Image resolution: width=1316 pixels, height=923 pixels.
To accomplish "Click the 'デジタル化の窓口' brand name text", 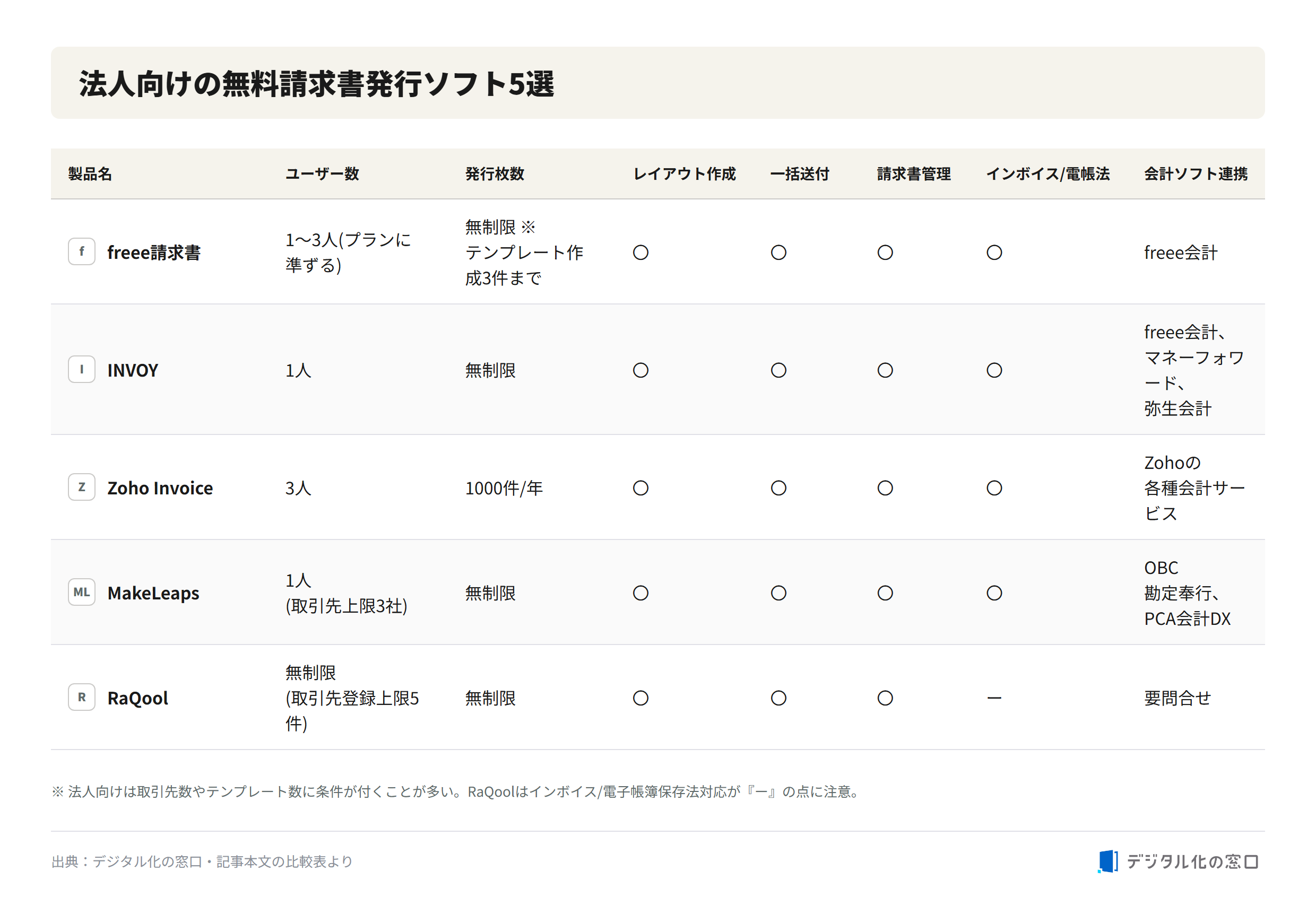I will [1192, 861].
